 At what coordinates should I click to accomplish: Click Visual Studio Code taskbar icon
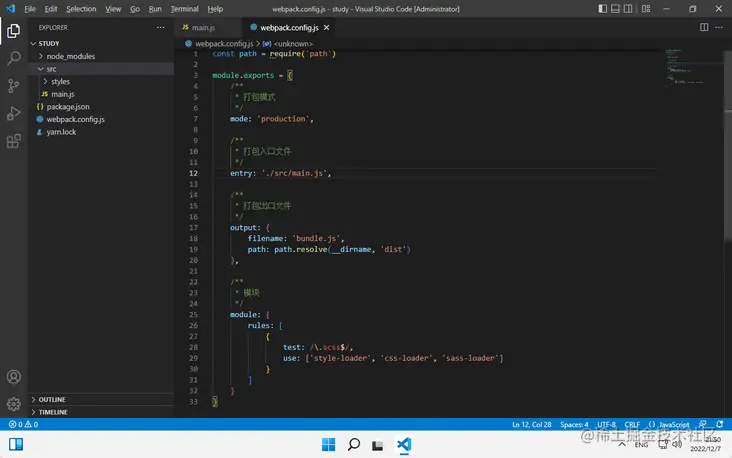click(x=404, y=444)
